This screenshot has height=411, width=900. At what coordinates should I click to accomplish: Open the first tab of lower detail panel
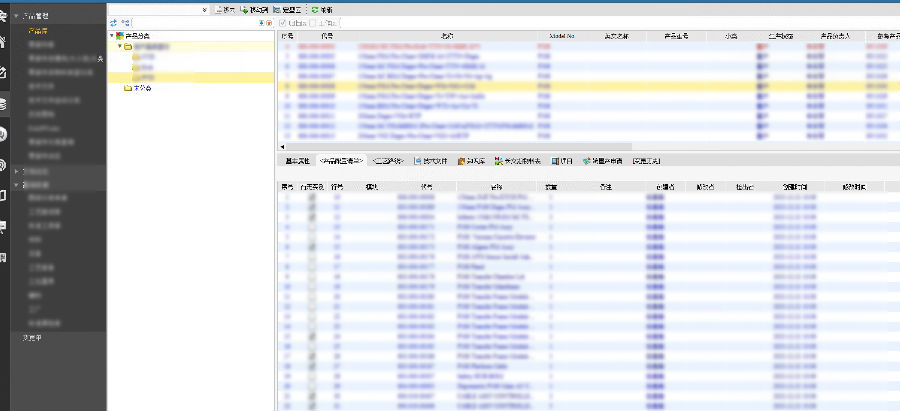[x=297, y=161]
